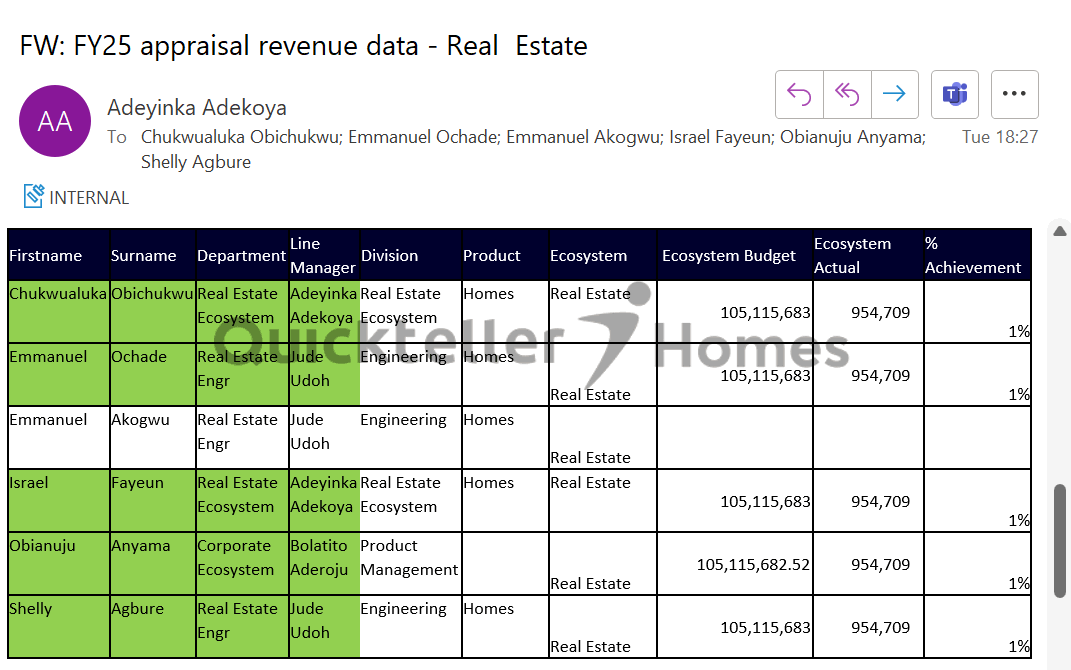Click the email subject line text
Viewport: 1071px width, 670px height.
(303, 46)
